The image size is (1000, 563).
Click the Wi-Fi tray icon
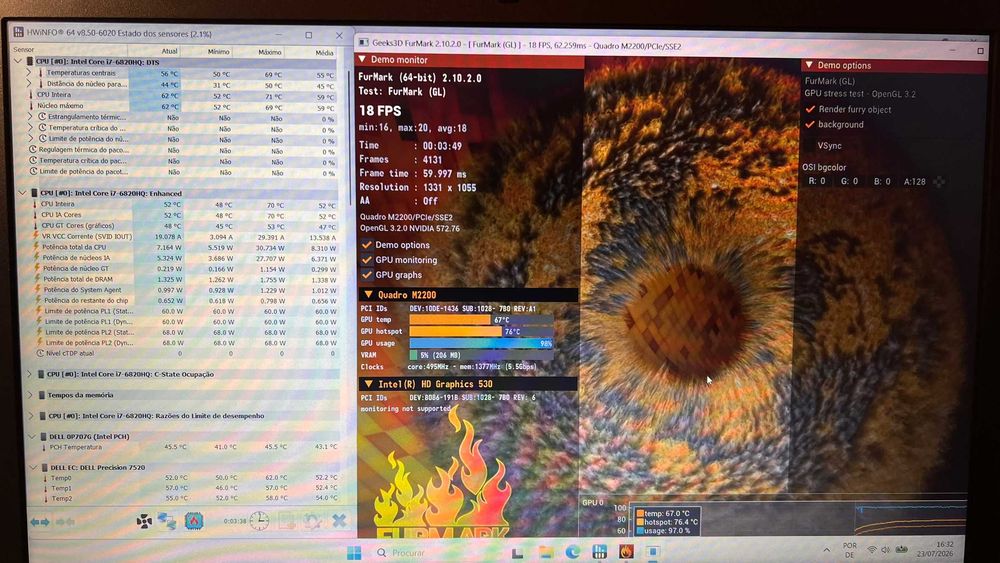[x=872, y=550]
